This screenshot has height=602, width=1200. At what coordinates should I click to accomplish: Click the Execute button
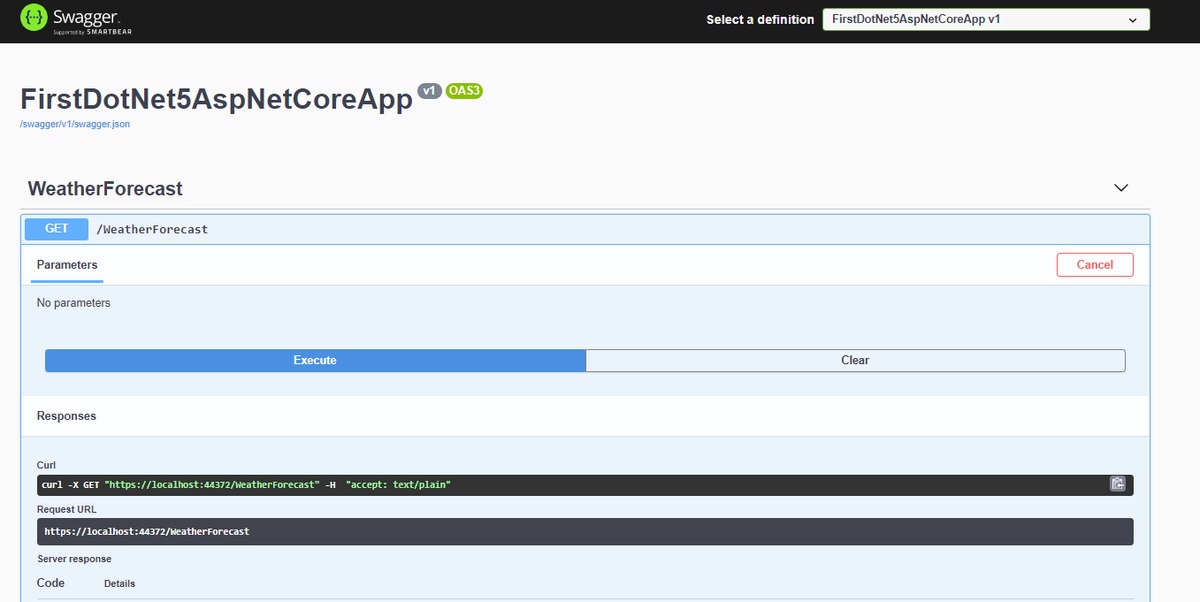click(x=315, y=360)
